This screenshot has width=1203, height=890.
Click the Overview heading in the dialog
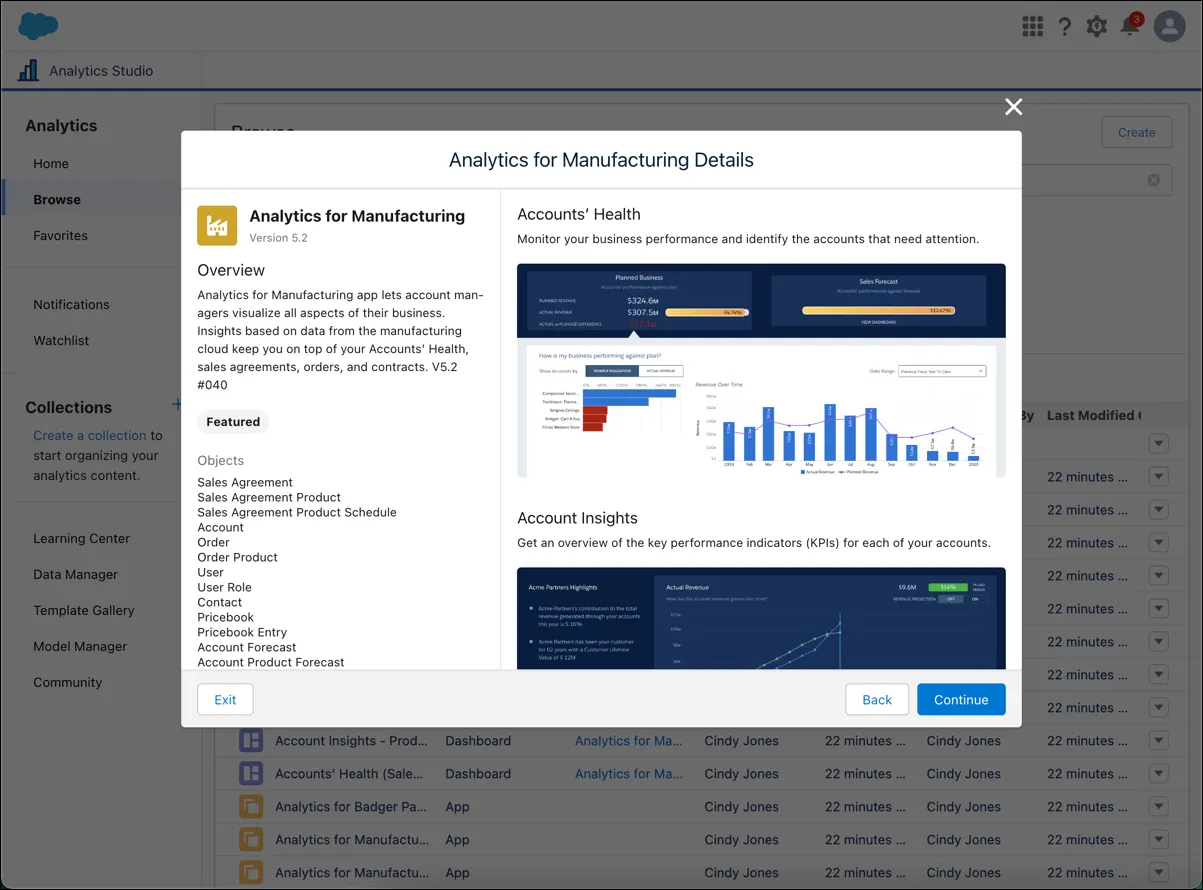click(x=231, y=270)
